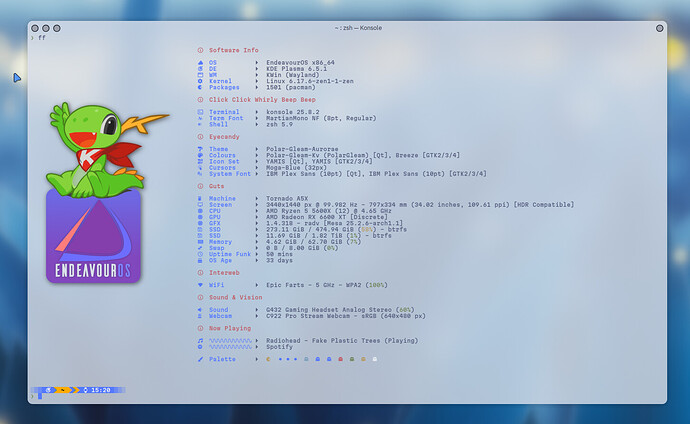The image size is (690, 424).
Task: Click '1501 (pacman)' packages value
Action: click(x=290, y=88)
